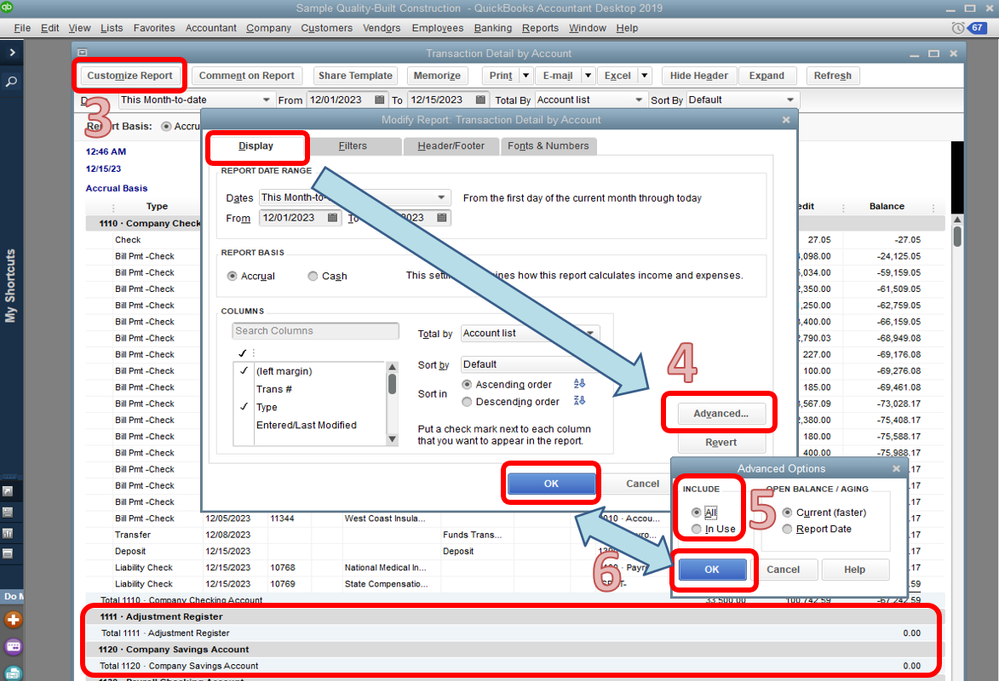999x681 pixels.
Task: Expand the Print button dropdown arrow
Action: [526, 76]
